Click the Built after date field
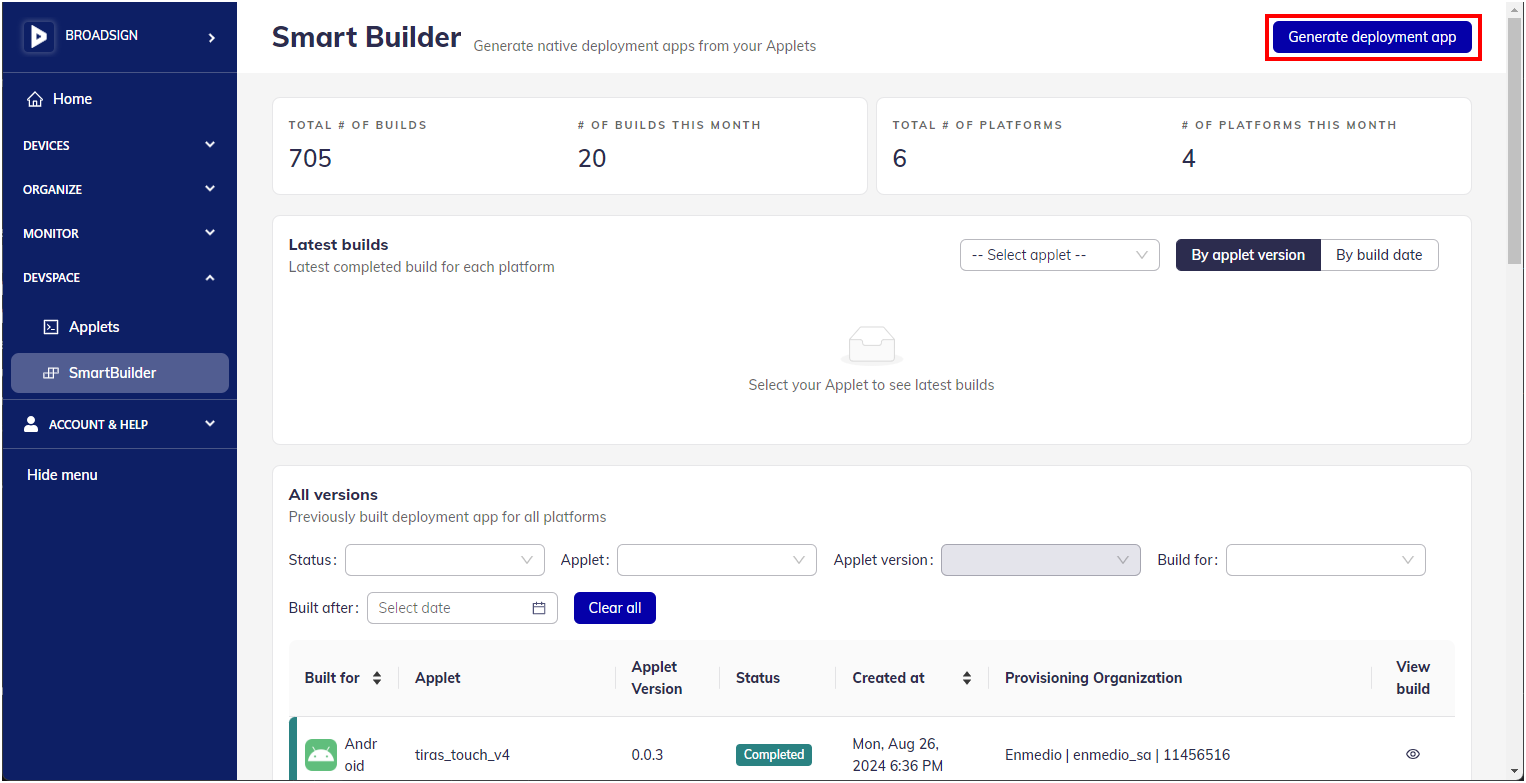The image size is (1526, 783). click(x=462, y=608)
